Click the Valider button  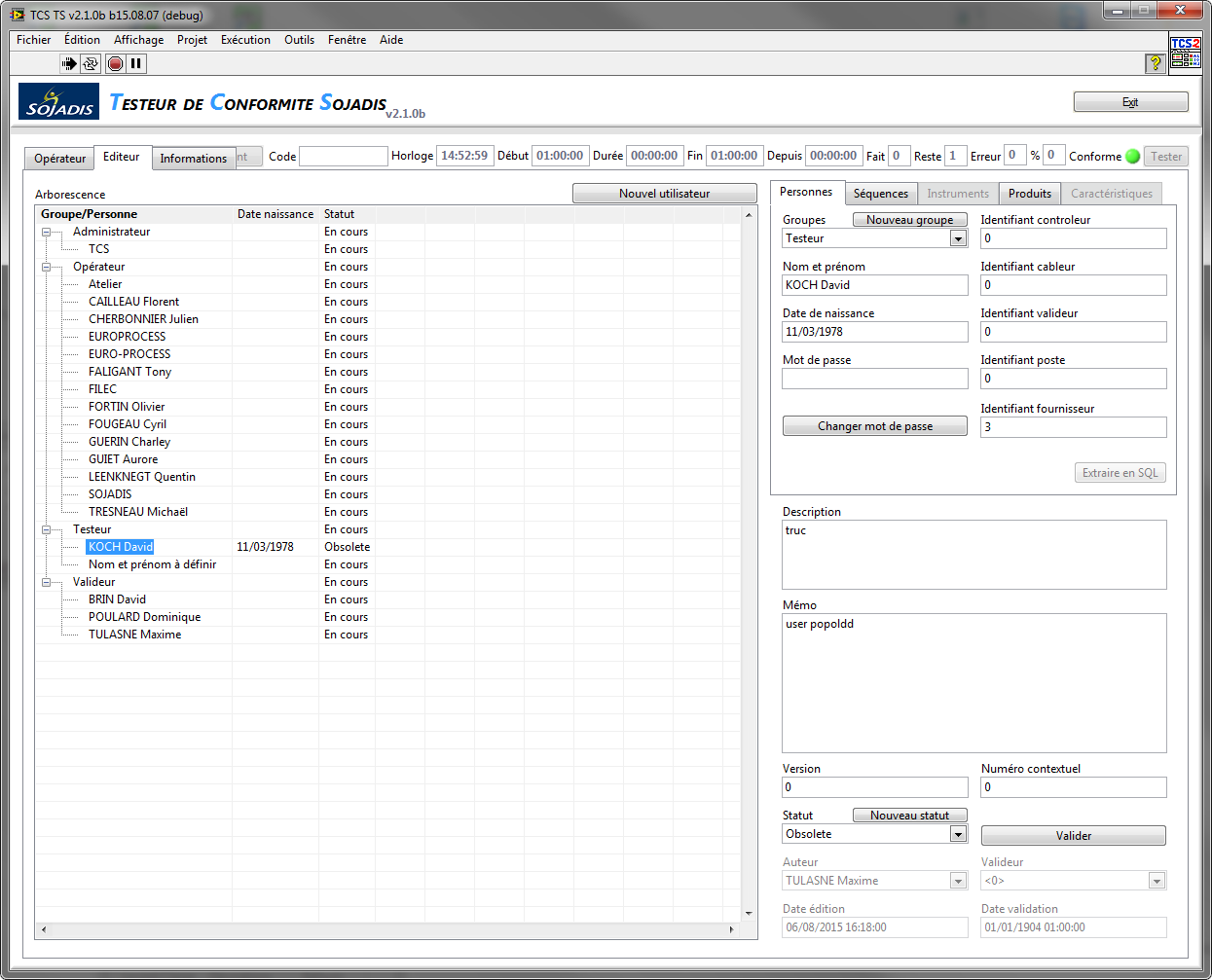point(1073,836)
